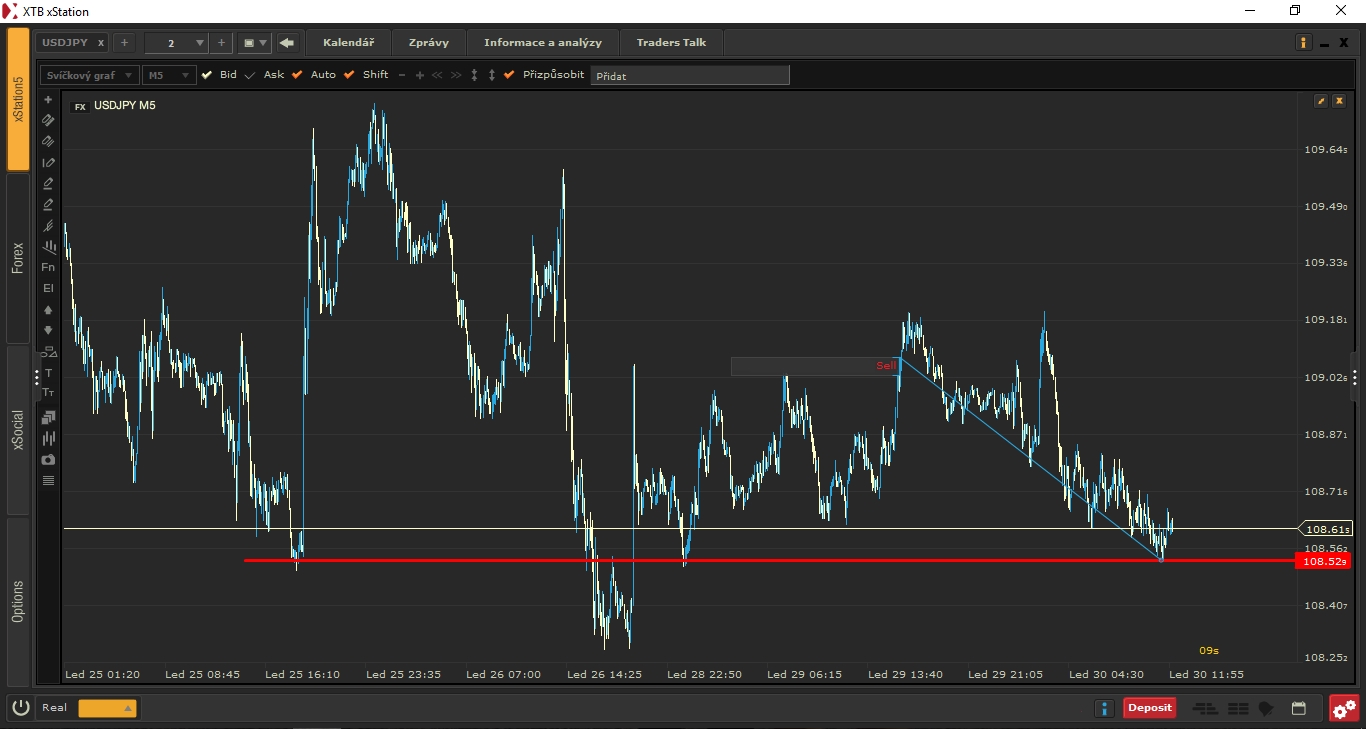1366x729 pixels.
Task: Open the indicators bar-chart icon in the drawing toolbar
Action: (x=48, y=438)
